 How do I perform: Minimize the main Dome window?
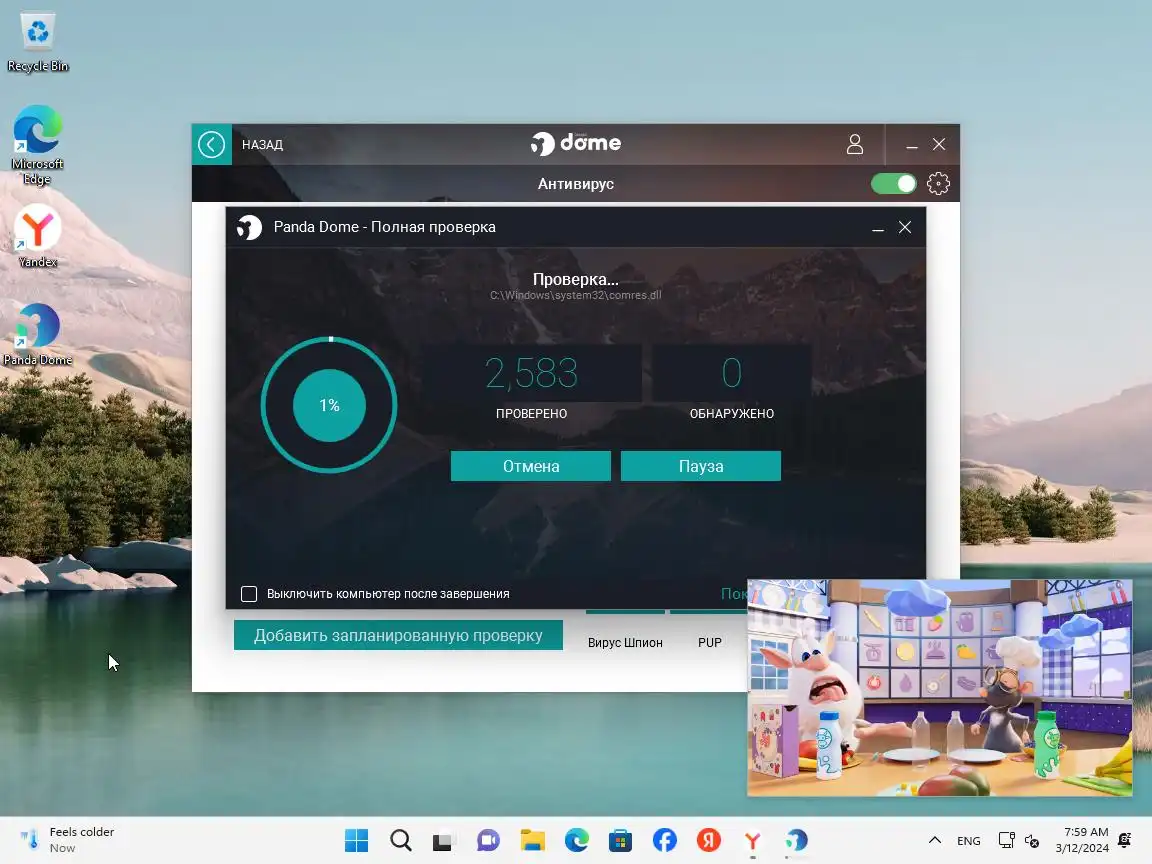(x=912, y=145)
